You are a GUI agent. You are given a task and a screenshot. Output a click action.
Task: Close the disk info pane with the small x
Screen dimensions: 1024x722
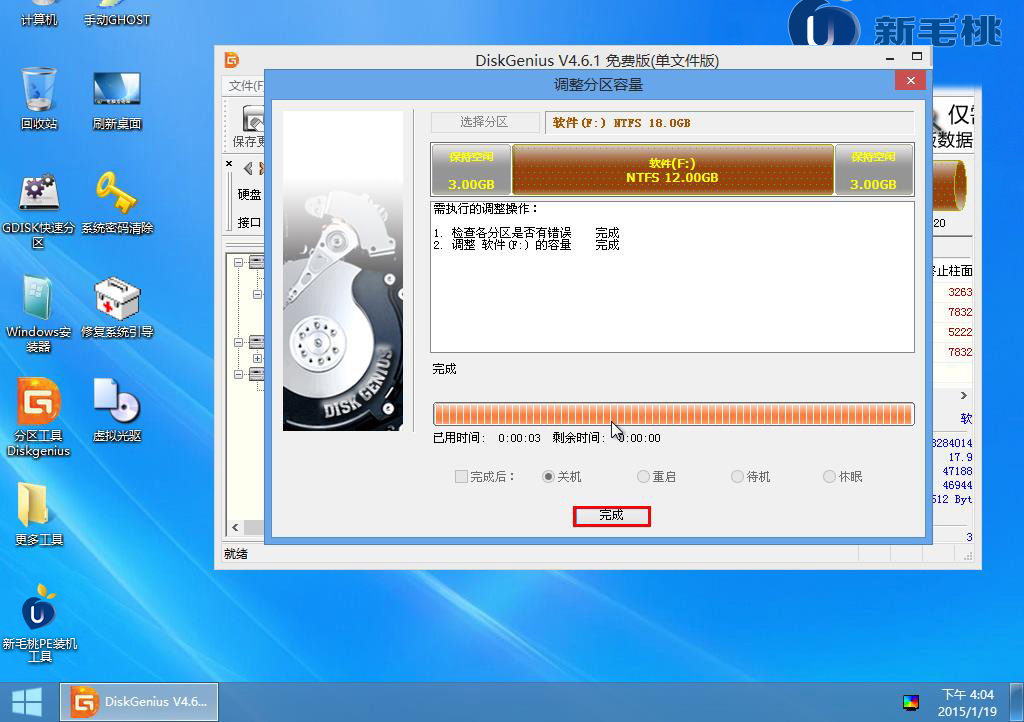229,164
